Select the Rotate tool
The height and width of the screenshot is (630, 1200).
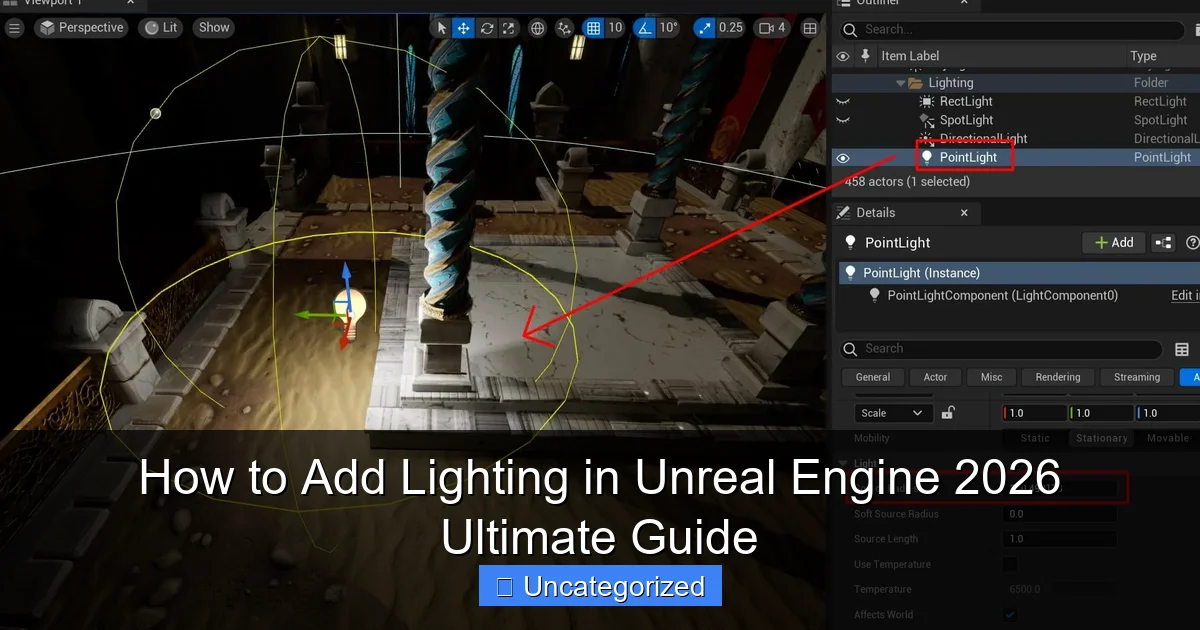coord(486,28)
